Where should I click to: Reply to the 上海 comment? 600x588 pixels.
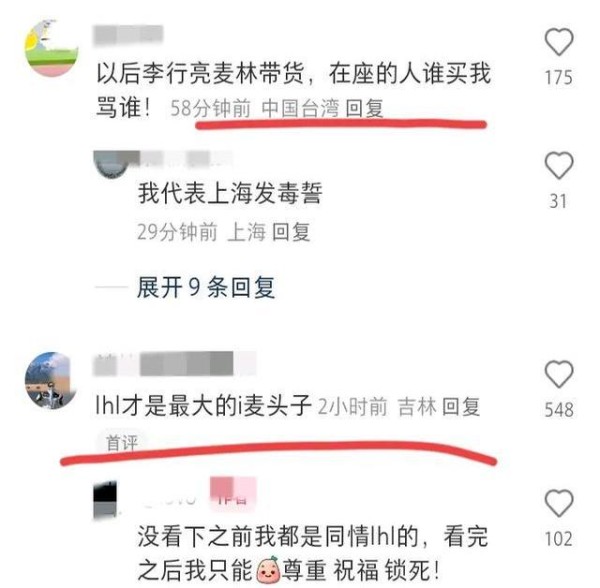291,232
